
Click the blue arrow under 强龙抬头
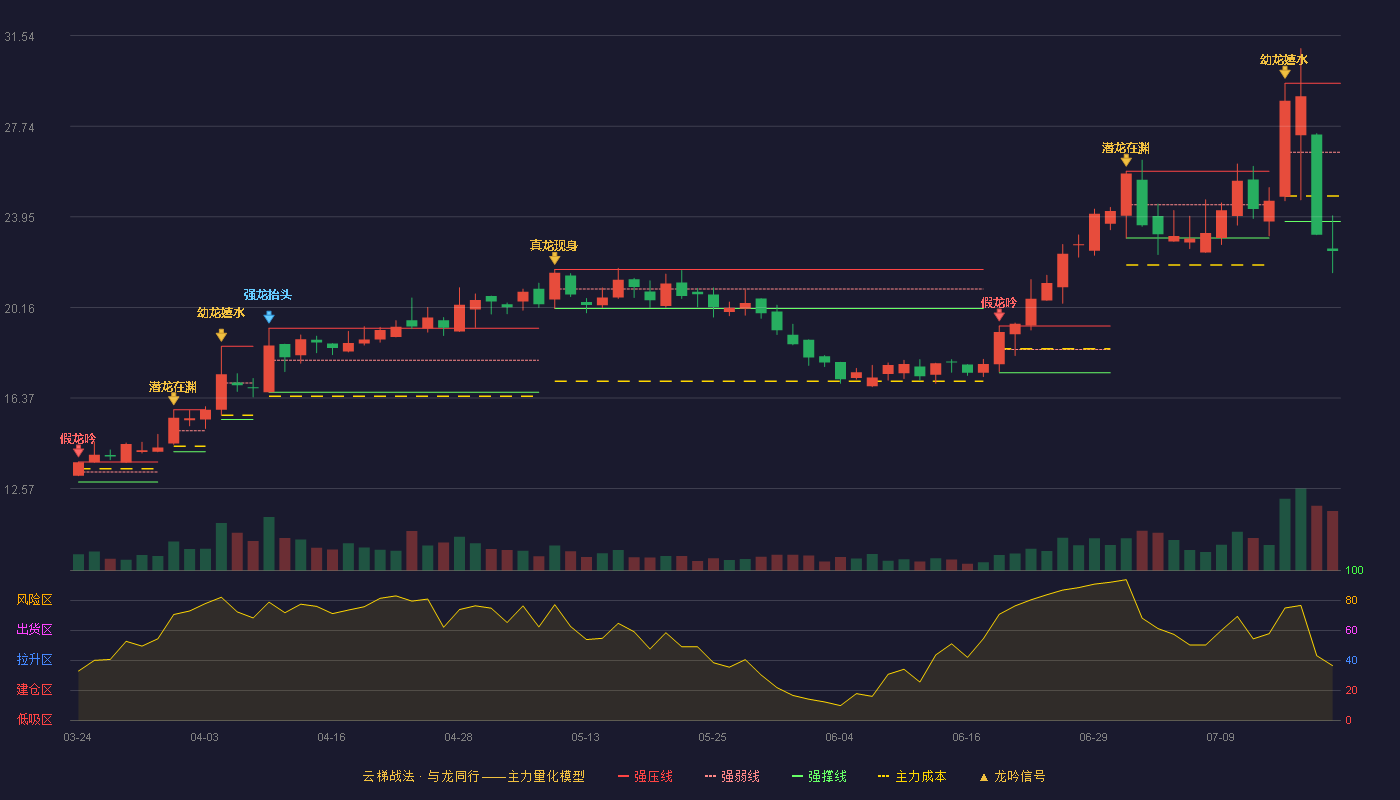(269, 317)
